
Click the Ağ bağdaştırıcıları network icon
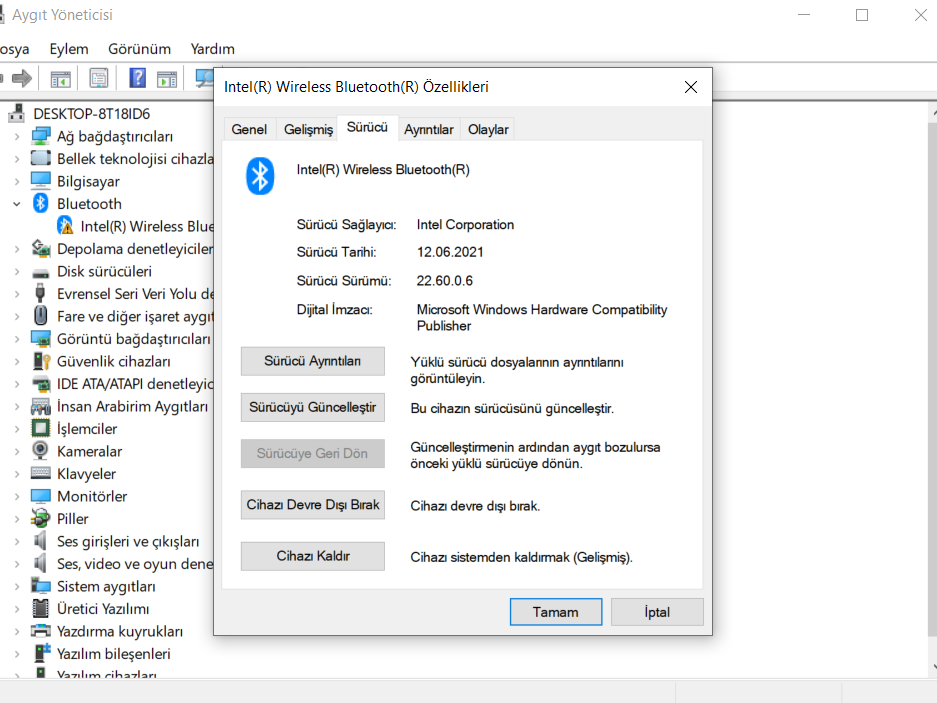tap(41, 136)
